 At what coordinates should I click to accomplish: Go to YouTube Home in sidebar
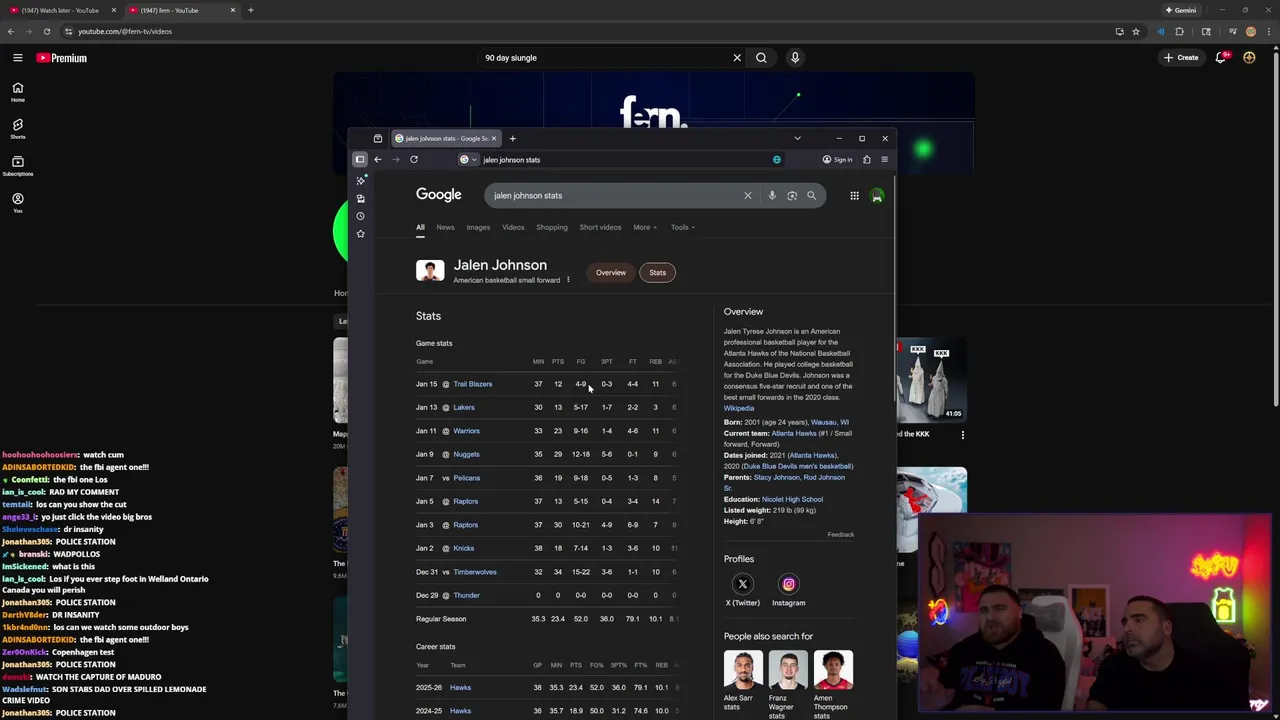click(x=17, y=92)
